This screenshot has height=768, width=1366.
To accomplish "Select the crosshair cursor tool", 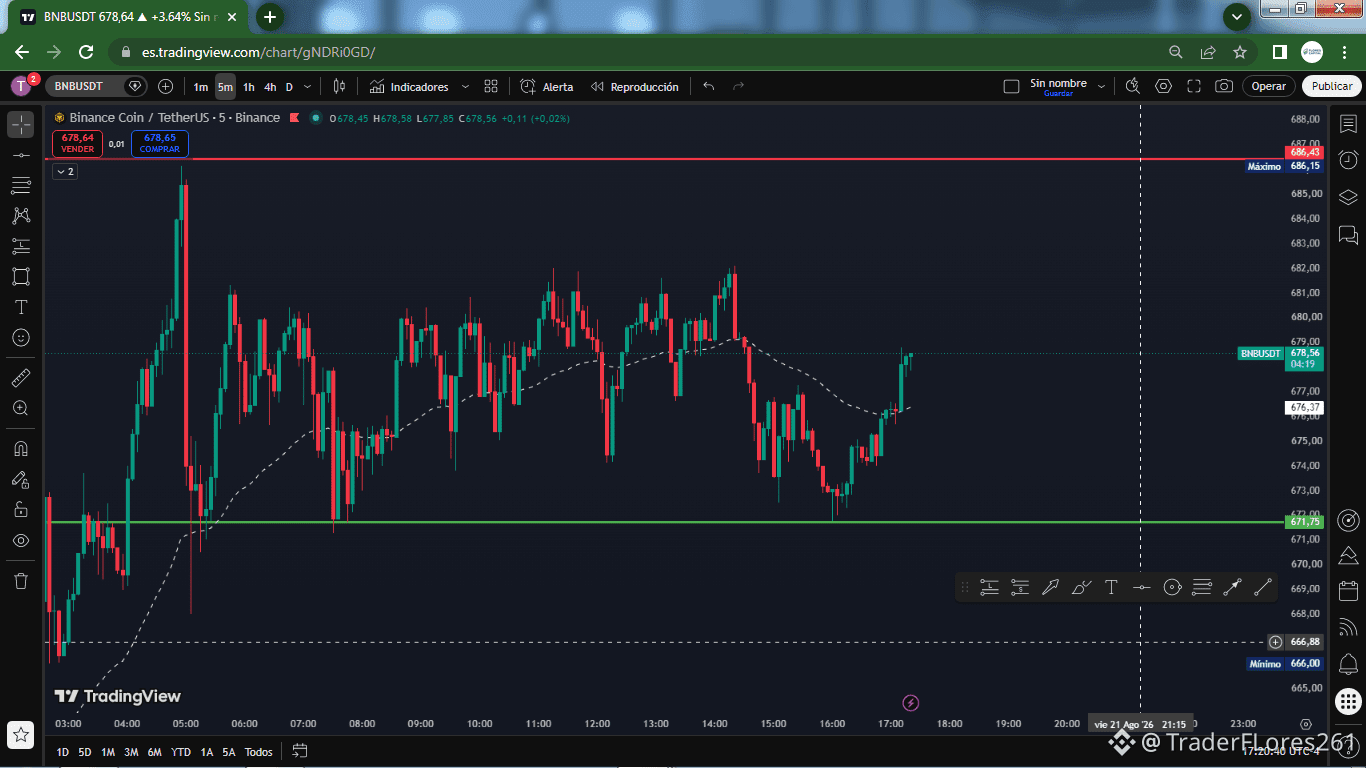I will (x=21, y=125).
